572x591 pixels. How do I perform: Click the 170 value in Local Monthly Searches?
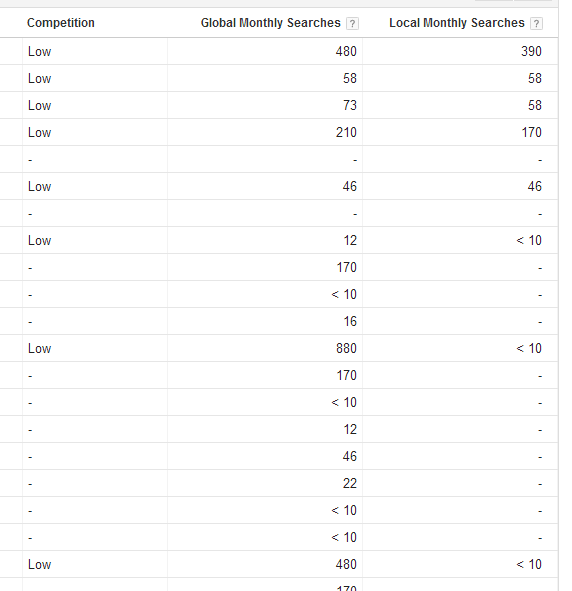pyautogui.click(x=531, y=132)
